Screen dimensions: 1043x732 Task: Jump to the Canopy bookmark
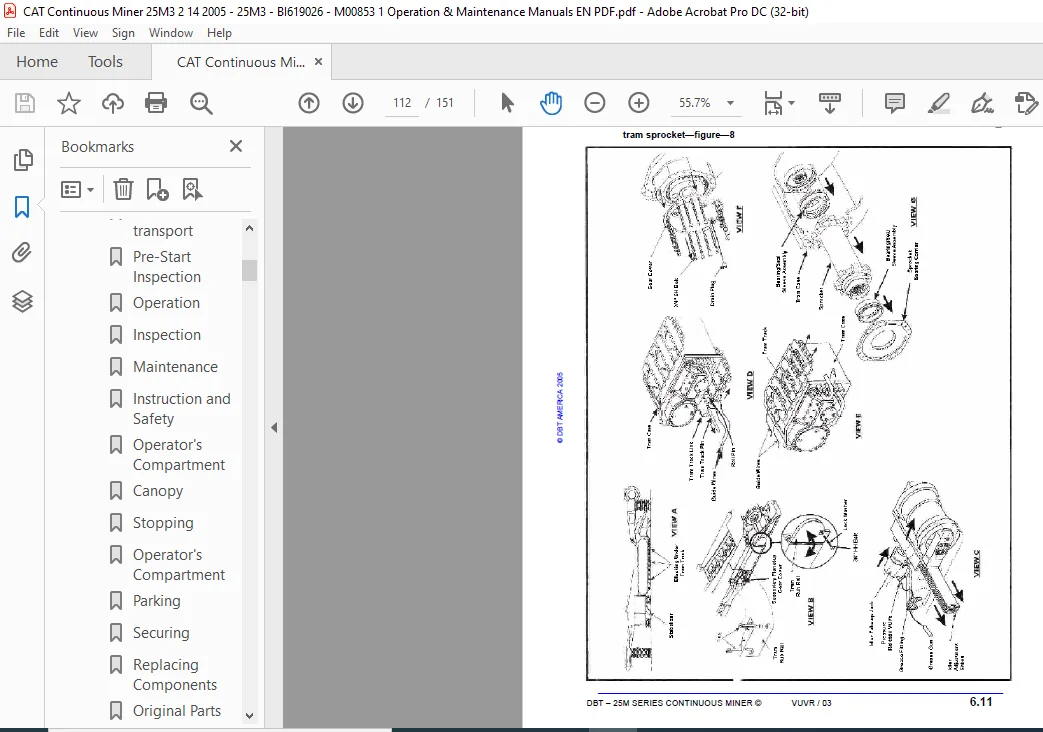tap(158, 491)
